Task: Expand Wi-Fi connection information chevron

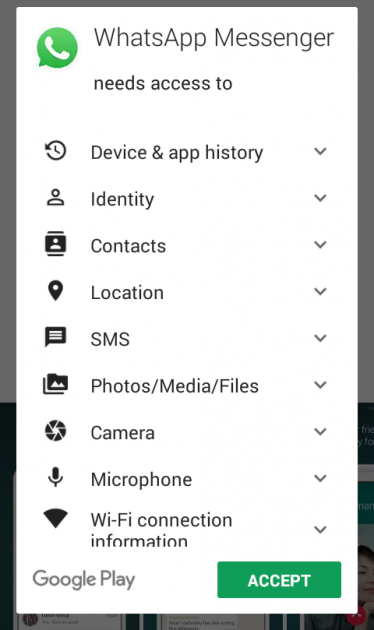Action: tap(320, 530)
